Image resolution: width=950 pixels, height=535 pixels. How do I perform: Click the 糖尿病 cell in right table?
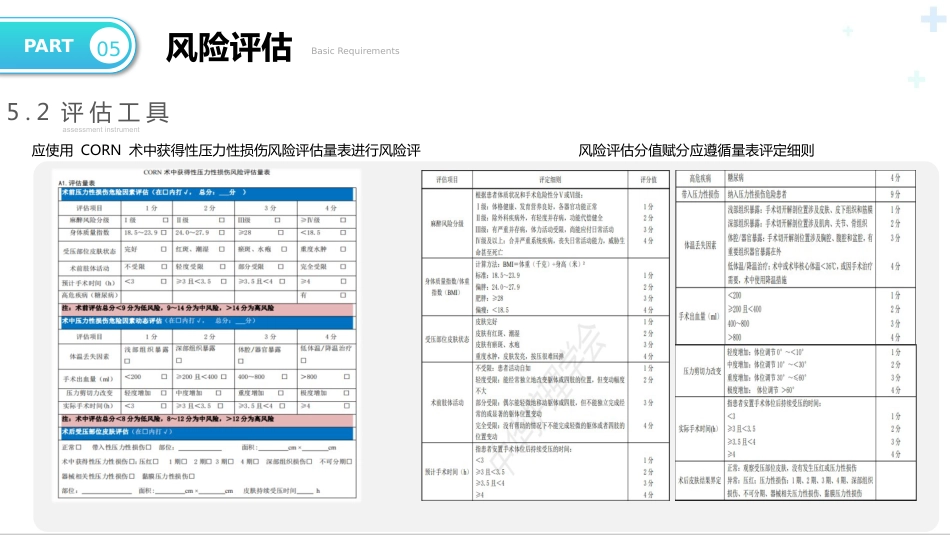coord(736,178)
